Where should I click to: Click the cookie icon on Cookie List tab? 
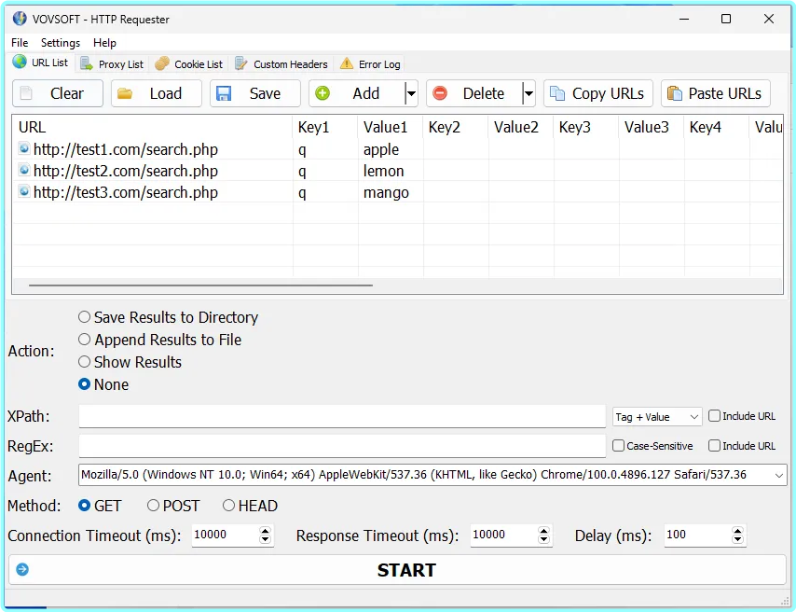pos(162,63)
